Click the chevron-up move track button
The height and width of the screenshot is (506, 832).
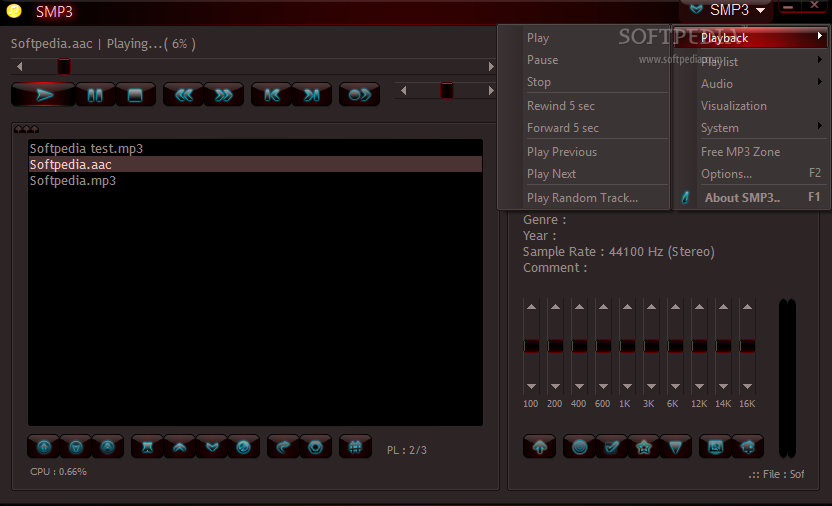tap(180, 447)
